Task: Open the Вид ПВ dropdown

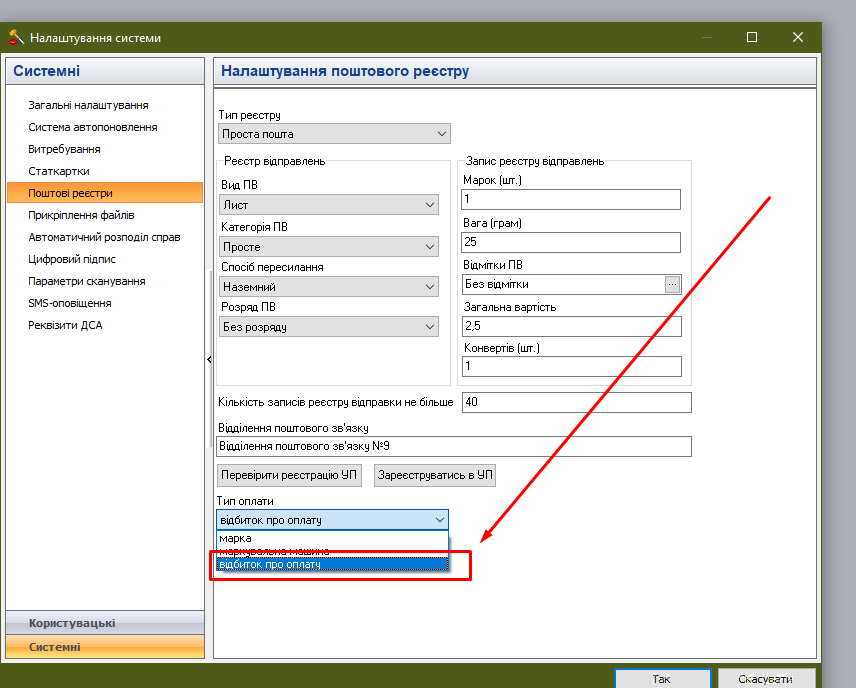Action: [329, 205]
